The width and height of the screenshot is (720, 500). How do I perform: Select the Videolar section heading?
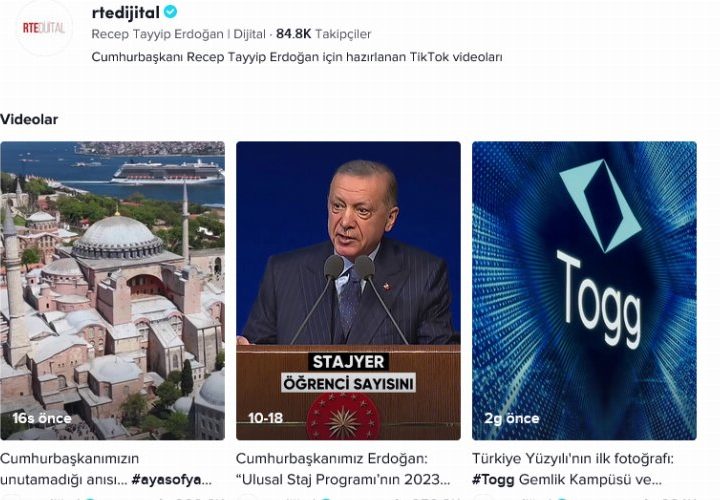pyautogui.click(x=29, y=119)
